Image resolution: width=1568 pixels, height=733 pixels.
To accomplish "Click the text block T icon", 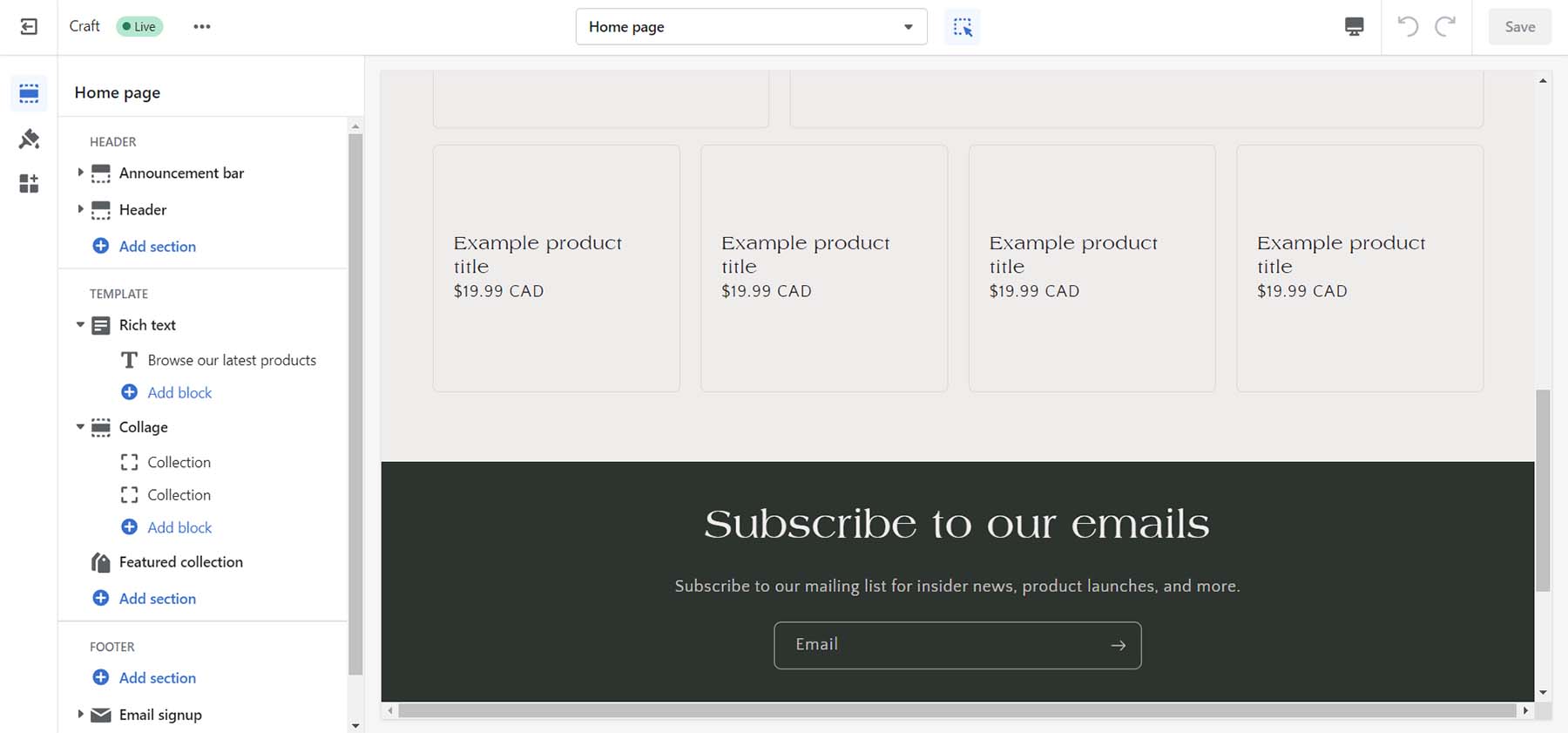I will click(129, 360).
